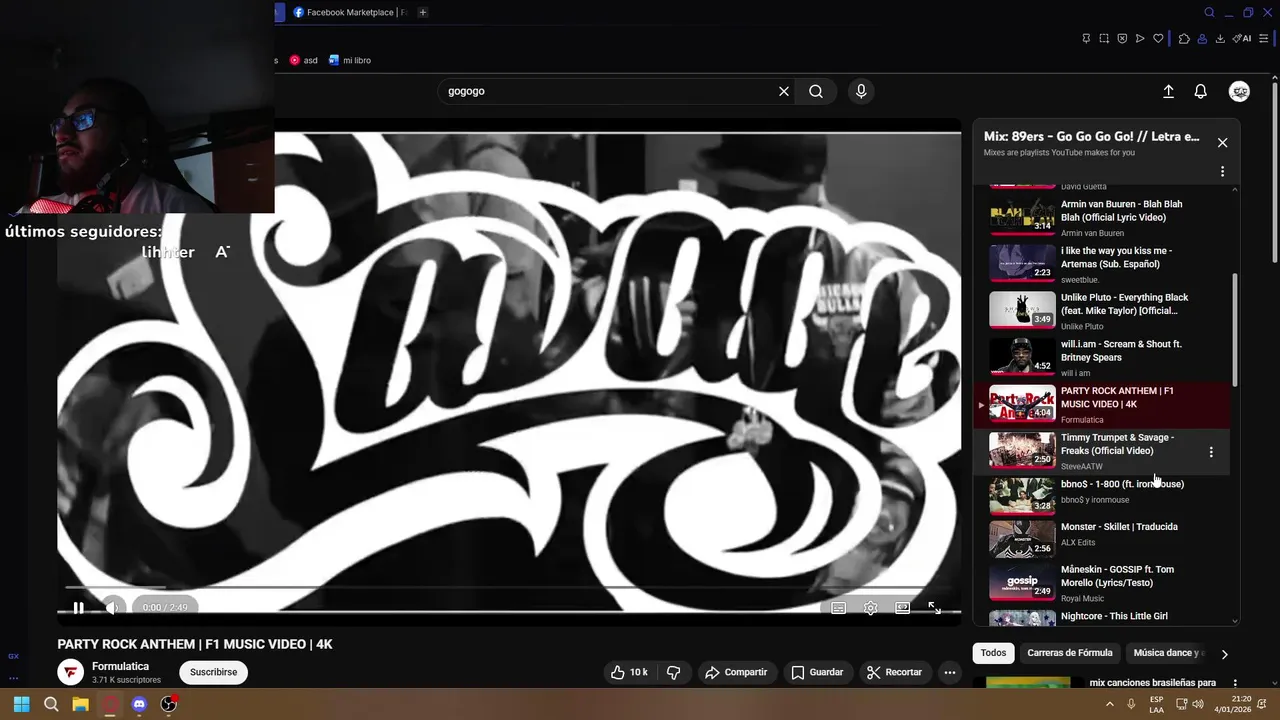Viewport: 1280px width, 720px height.
Task: Open the AI assistant toolbar icon
Action: 1242,39
